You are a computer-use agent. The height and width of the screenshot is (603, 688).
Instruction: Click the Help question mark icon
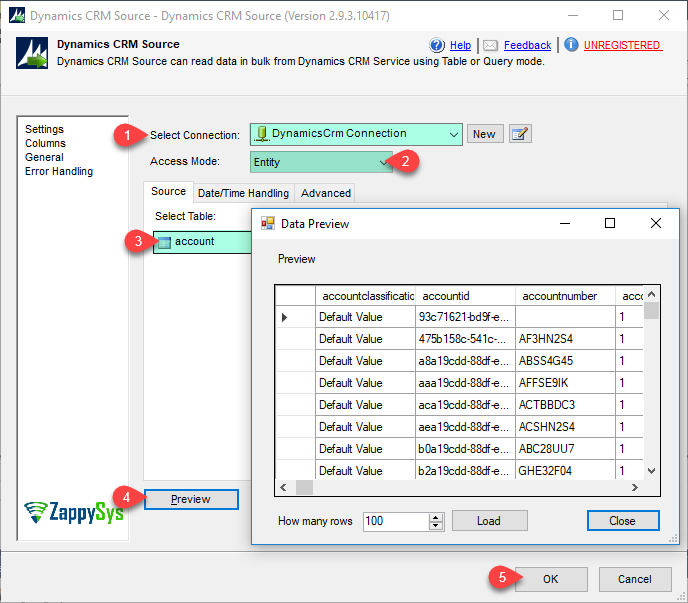(x=437, y=45)
